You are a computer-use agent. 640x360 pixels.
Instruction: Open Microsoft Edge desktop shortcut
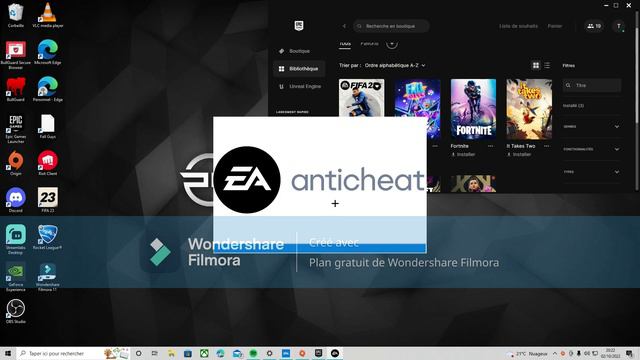(x=48, y=52)
